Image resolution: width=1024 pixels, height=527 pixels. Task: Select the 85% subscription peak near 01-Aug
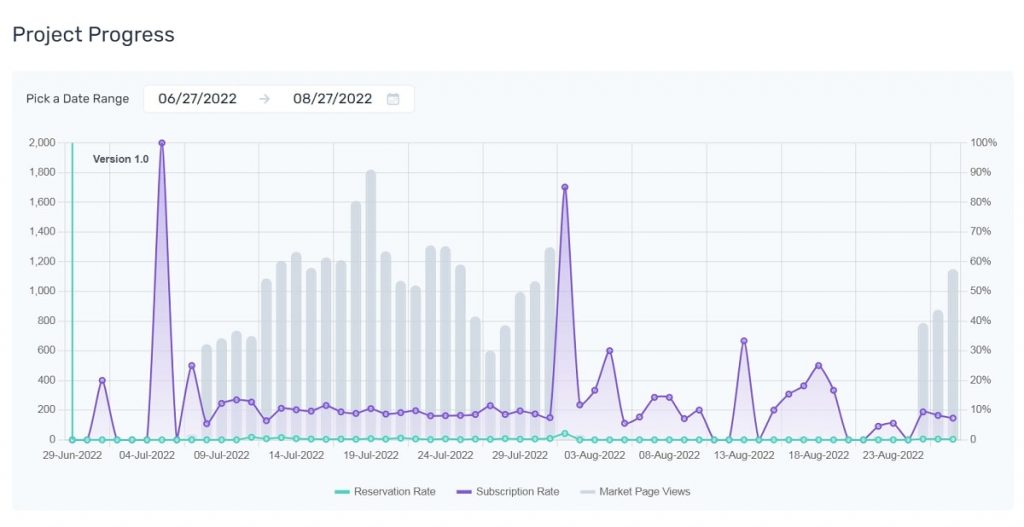click(x=565, y=187)
